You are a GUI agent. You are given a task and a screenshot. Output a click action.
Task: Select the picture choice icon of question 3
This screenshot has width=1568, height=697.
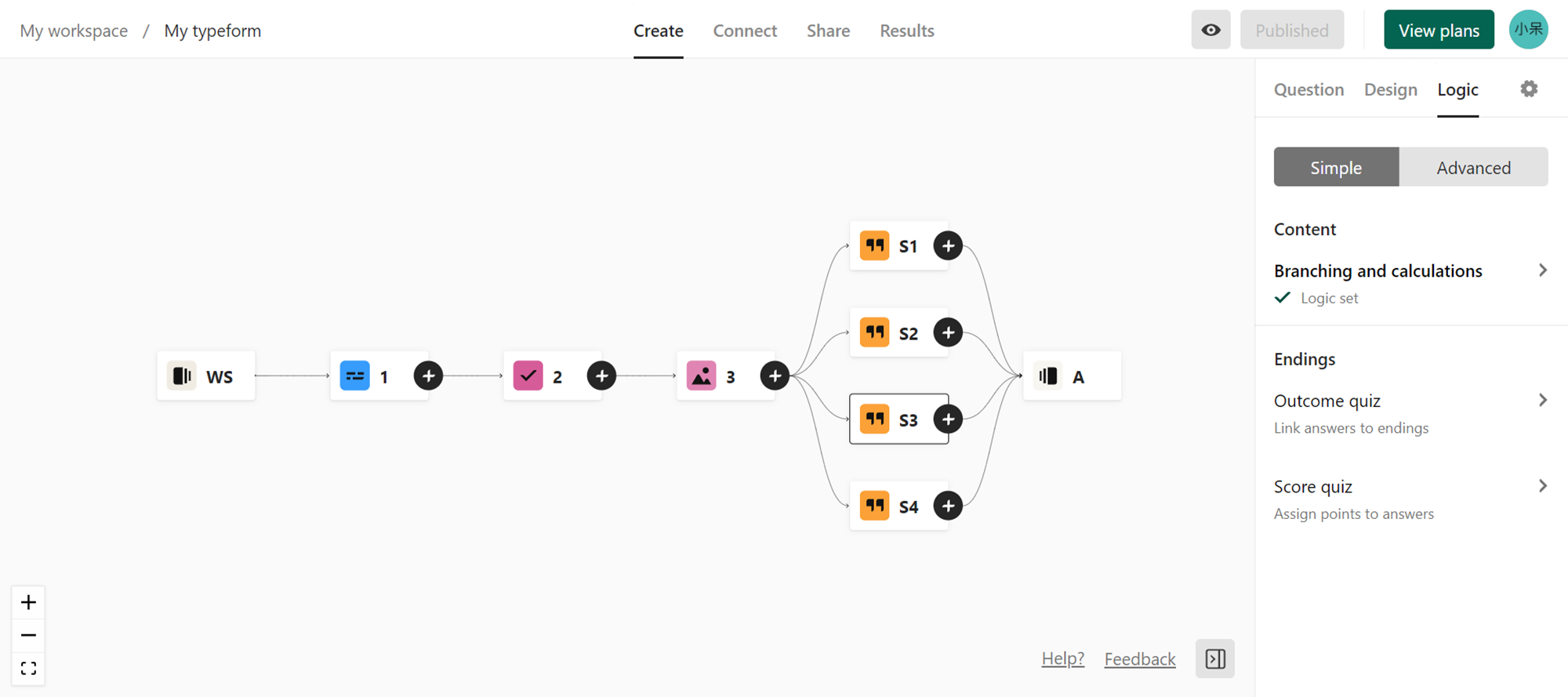click(701, 376)
